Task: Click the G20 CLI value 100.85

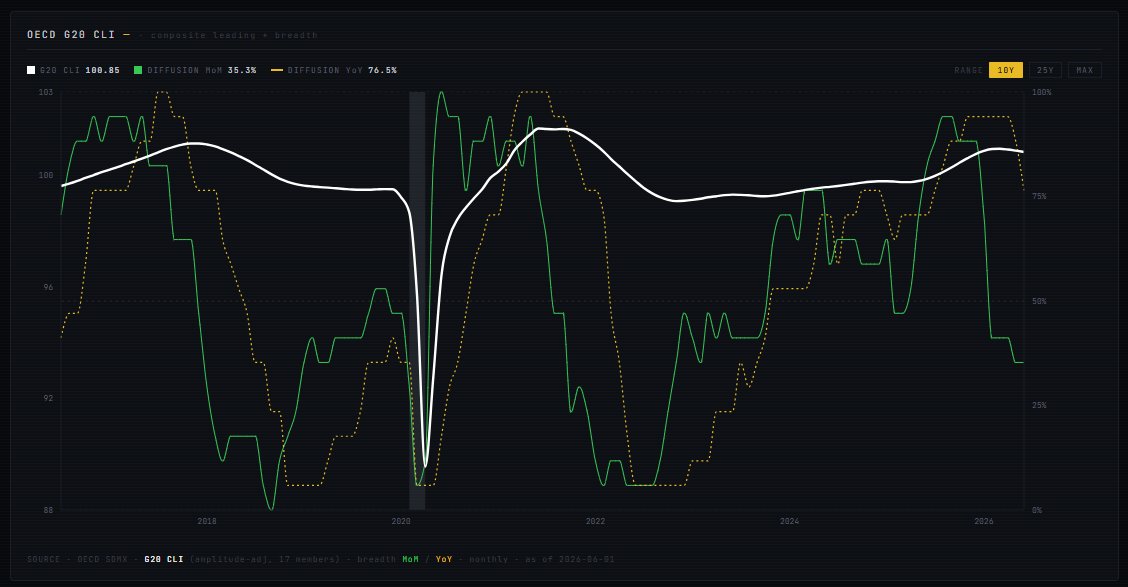Action: tap(102, 70)
